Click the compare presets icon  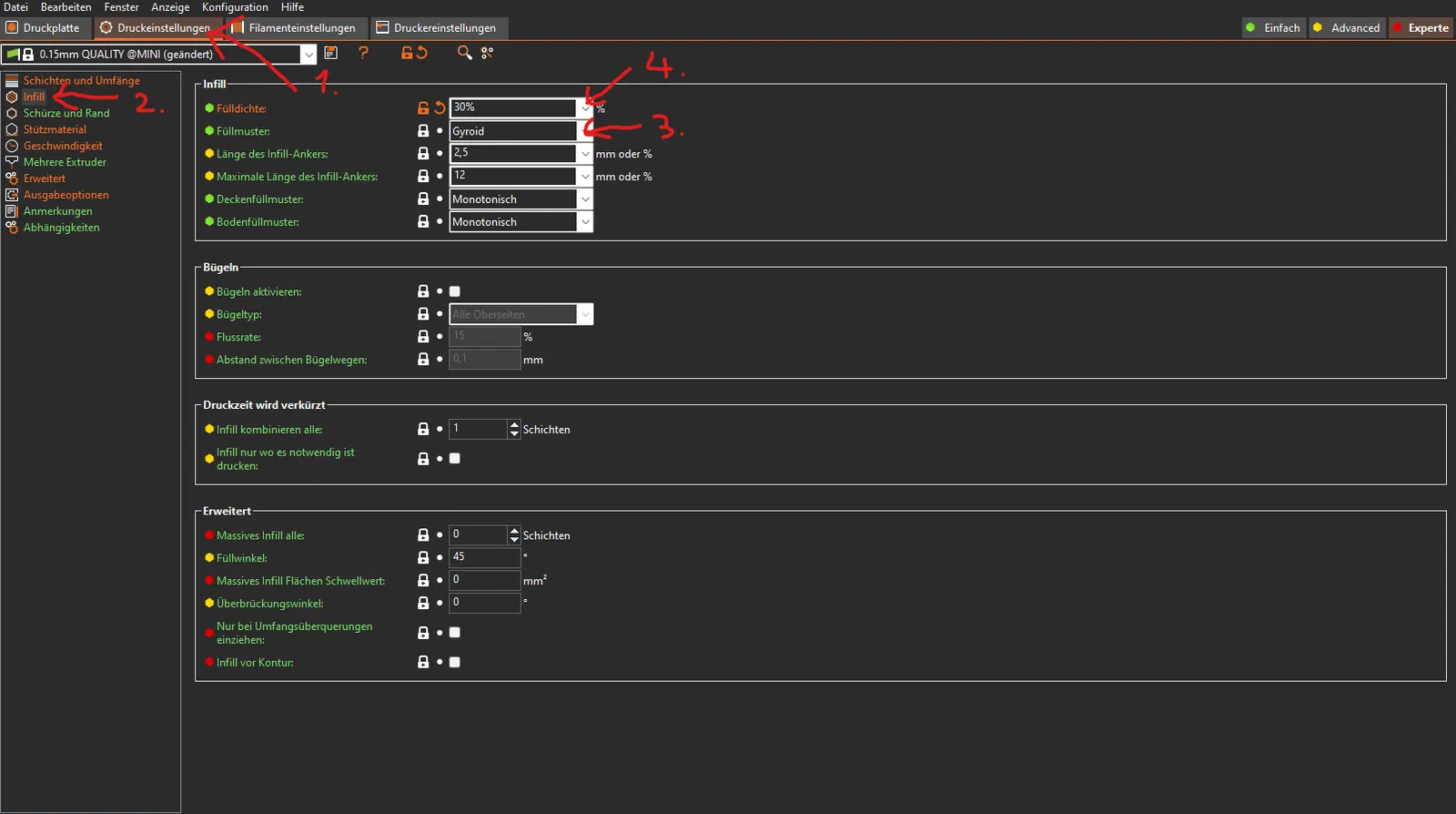(488, 53)
